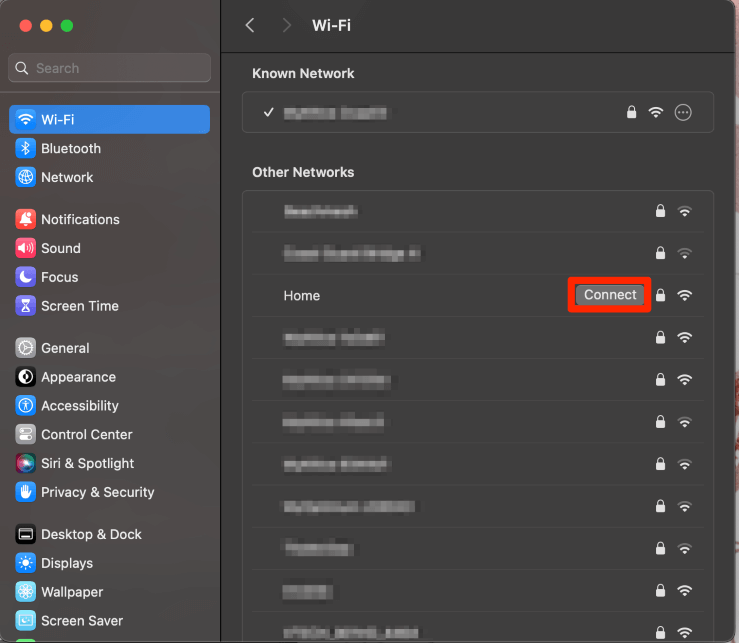739x643 pixels.
Task: Click the Appearance icon in sidebar
Action: (25, 377)
